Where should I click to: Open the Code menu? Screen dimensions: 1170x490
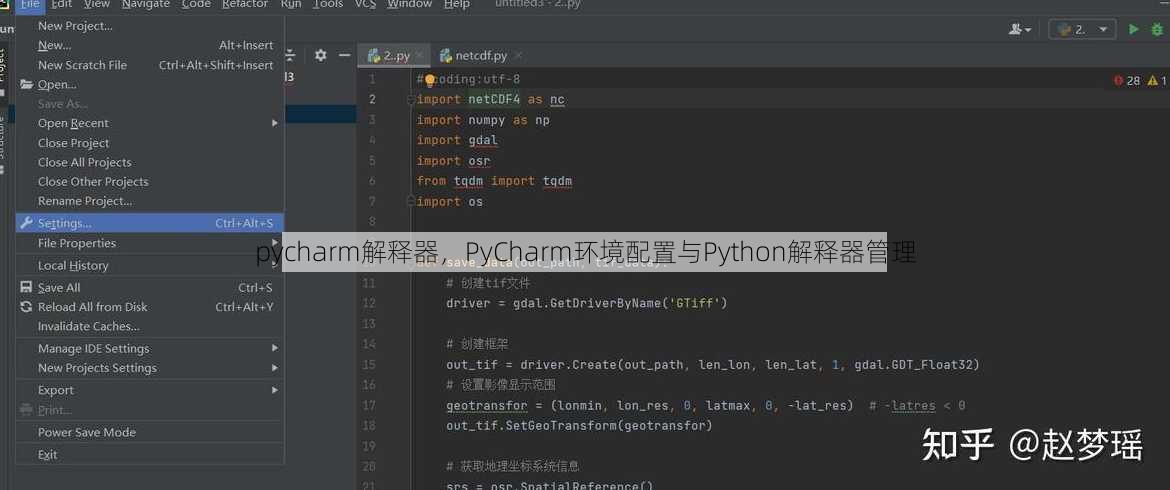tap(196, 4)
